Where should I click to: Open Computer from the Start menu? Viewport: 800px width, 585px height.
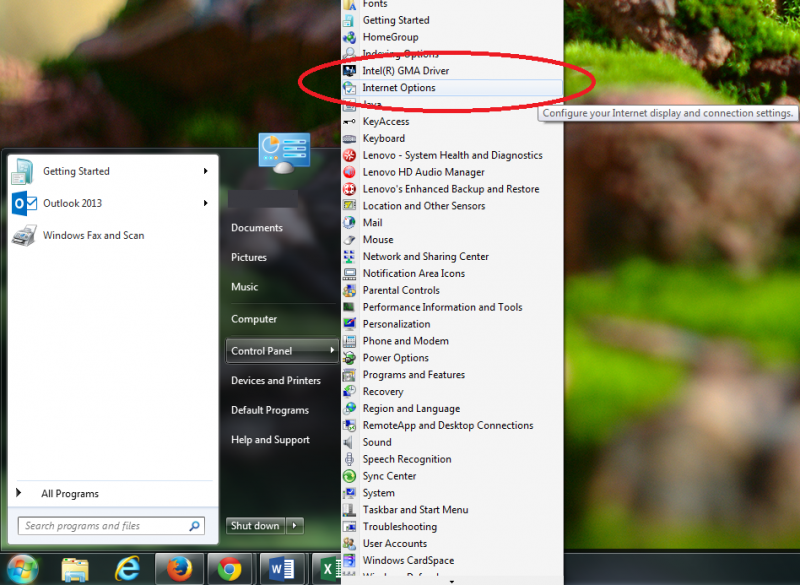tap(254, 319)
